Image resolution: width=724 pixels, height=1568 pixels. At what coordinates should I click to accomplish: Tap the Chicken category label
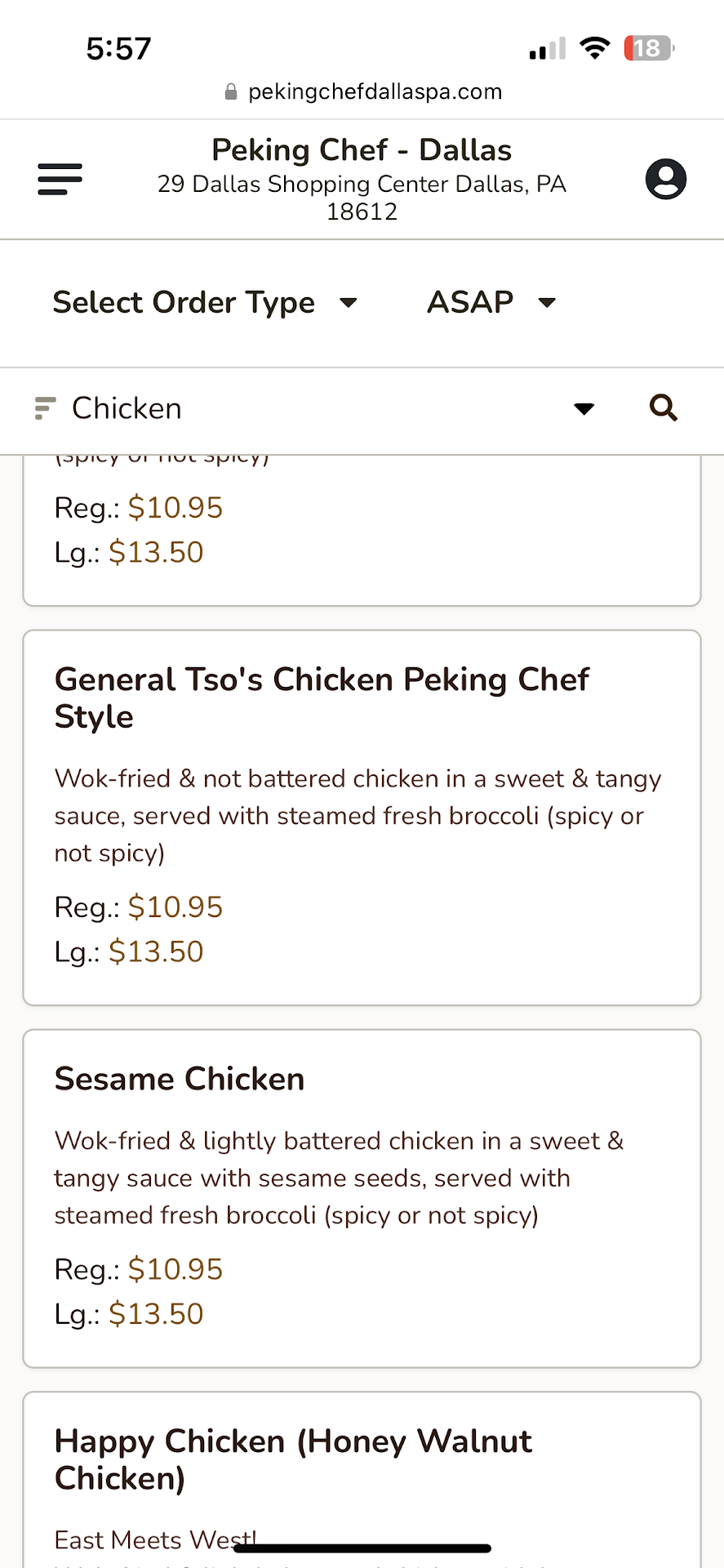127,408
